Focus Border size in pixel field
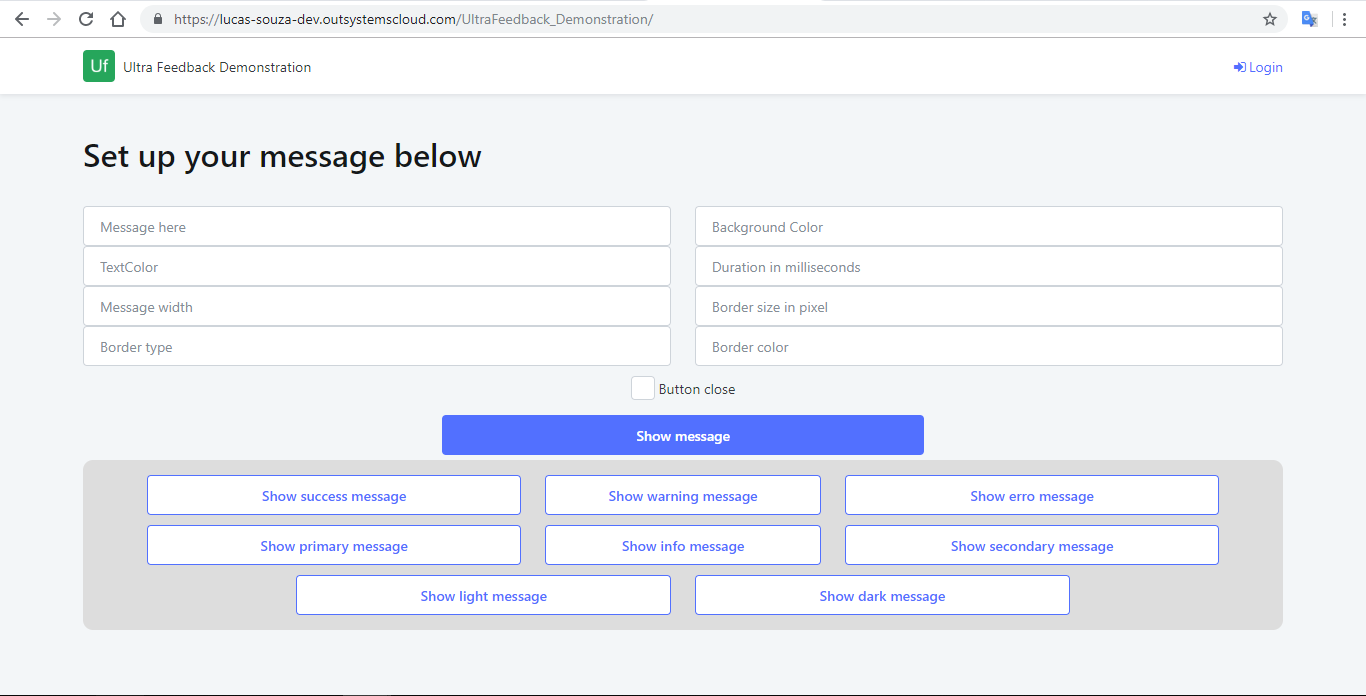This screenshot has width=1366, height=696. coord(989,306)
